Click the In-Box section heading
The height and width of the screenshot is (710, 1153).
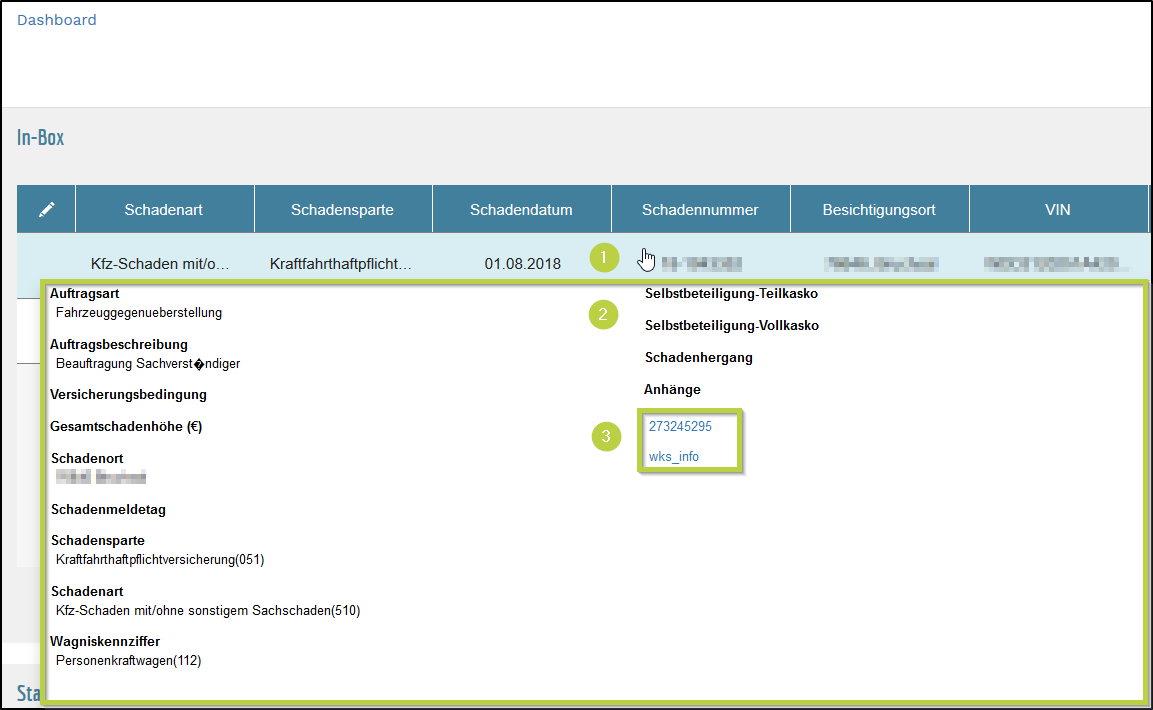point(41,138)
